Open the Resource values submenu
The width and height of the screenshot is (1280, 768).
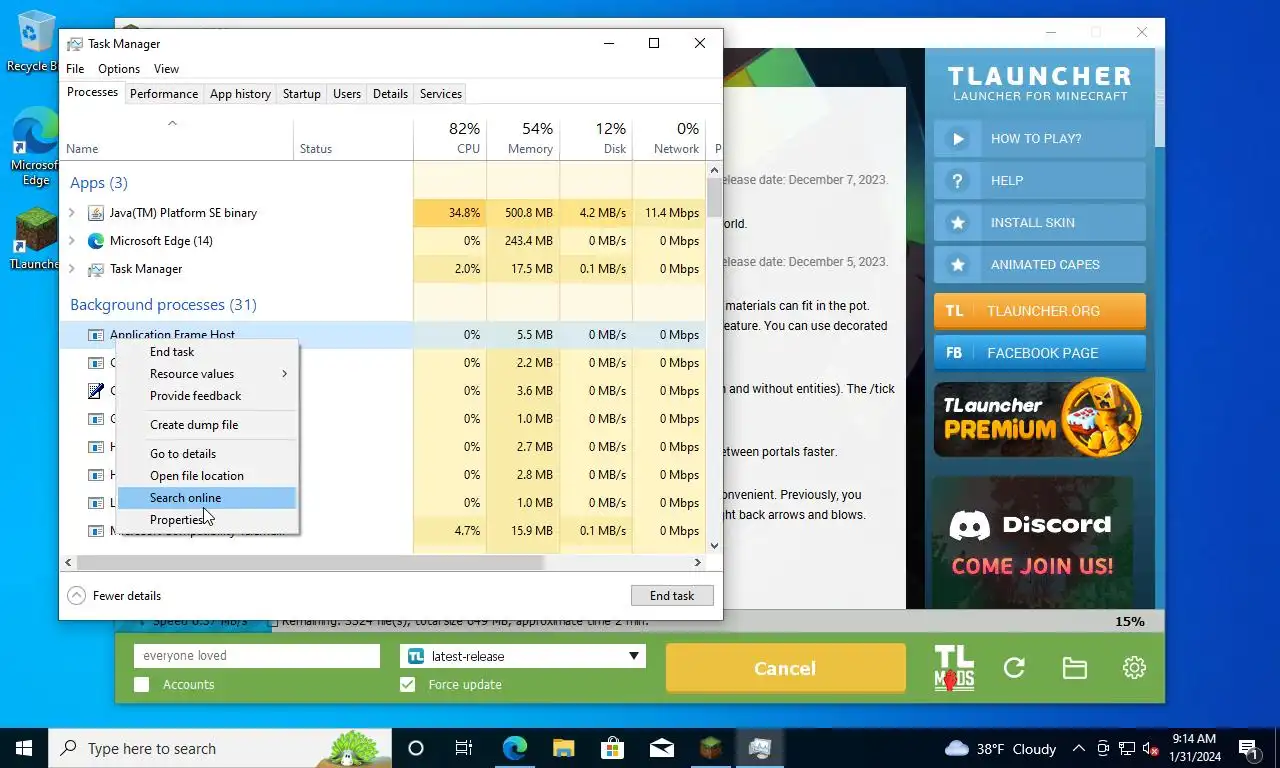click(x=208, y=374)
